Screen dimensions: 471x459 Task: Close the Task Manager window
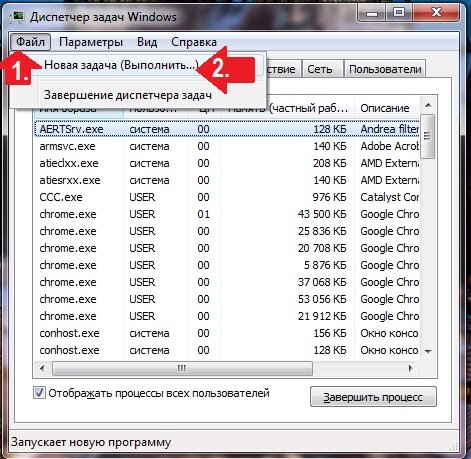(436, 13)
